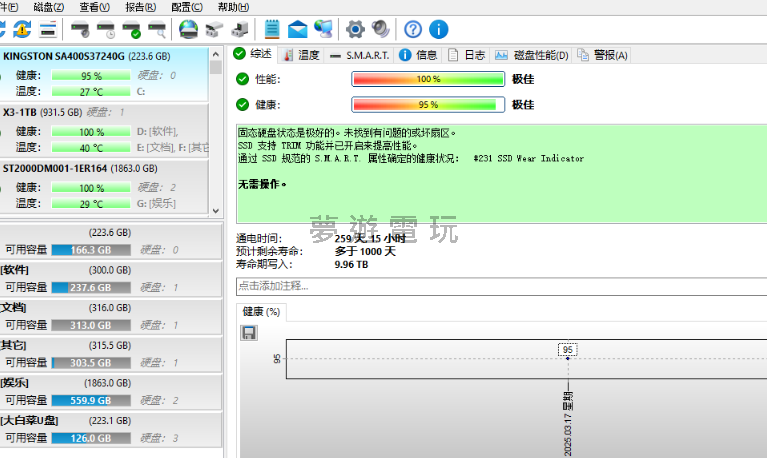Open settings via the gear icon

[355, 29]
